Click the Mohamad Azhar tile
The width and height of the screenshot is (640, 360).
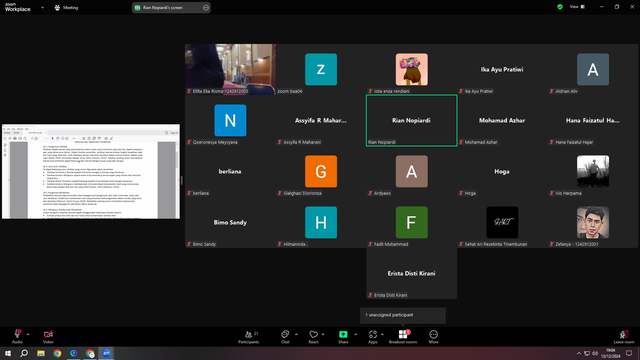click(502, 120)
